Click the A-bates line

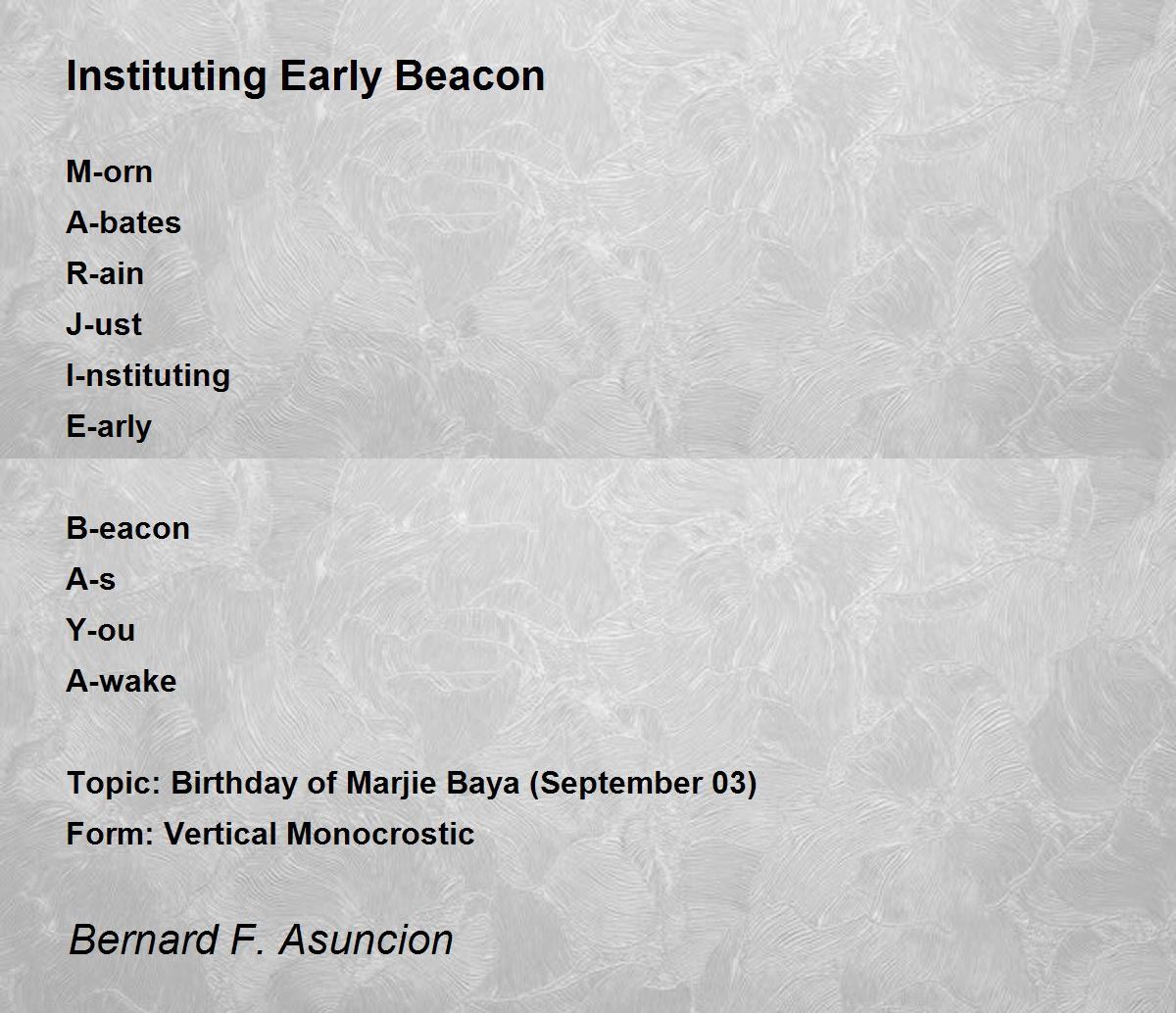pyautogui.click(x=123, y=222)
